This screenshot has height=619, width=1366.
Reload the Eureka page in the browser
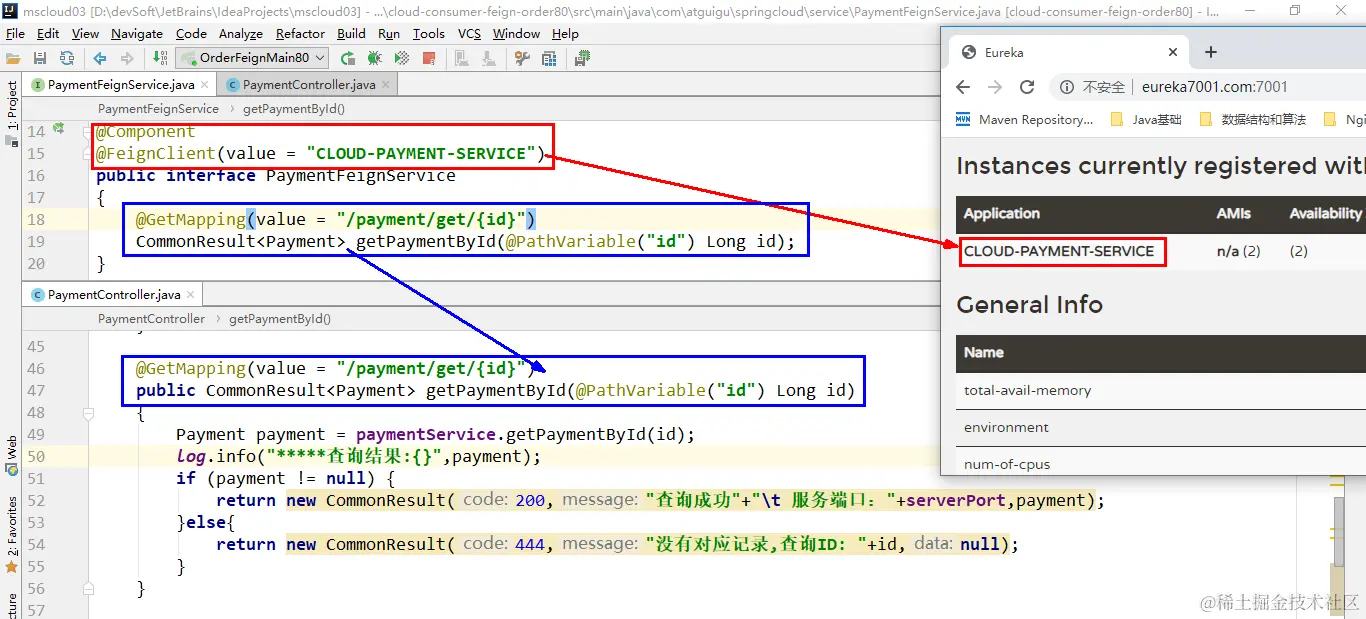click(1027, 87)
